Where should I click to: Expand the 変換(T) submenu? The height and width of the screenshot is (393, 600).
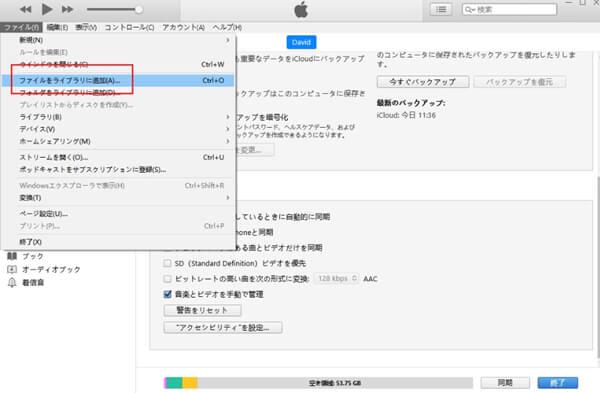(119, 198)
